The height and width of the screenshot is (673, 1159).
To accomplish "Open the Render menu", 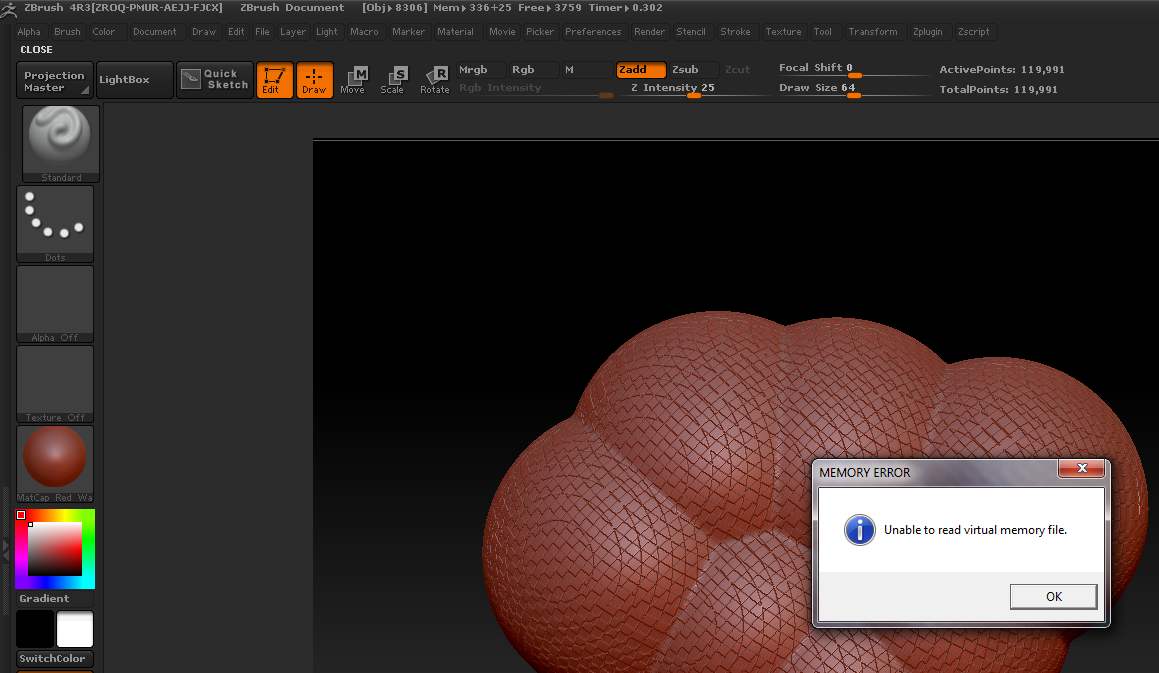I will click(650, 32).
